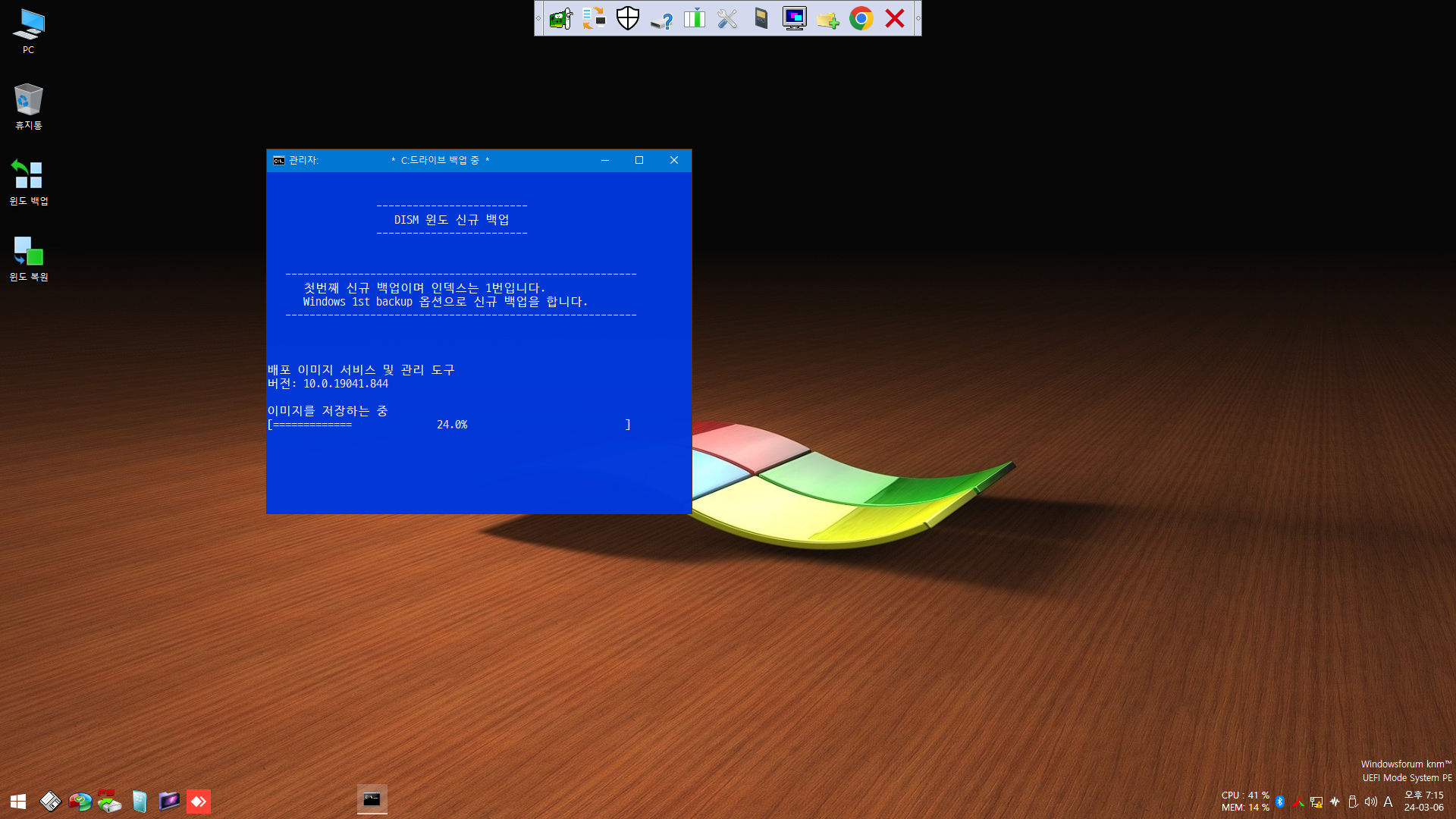Launch Chrome from the top dock
Screen dimensions: 1456x819
tap(861, 18)
